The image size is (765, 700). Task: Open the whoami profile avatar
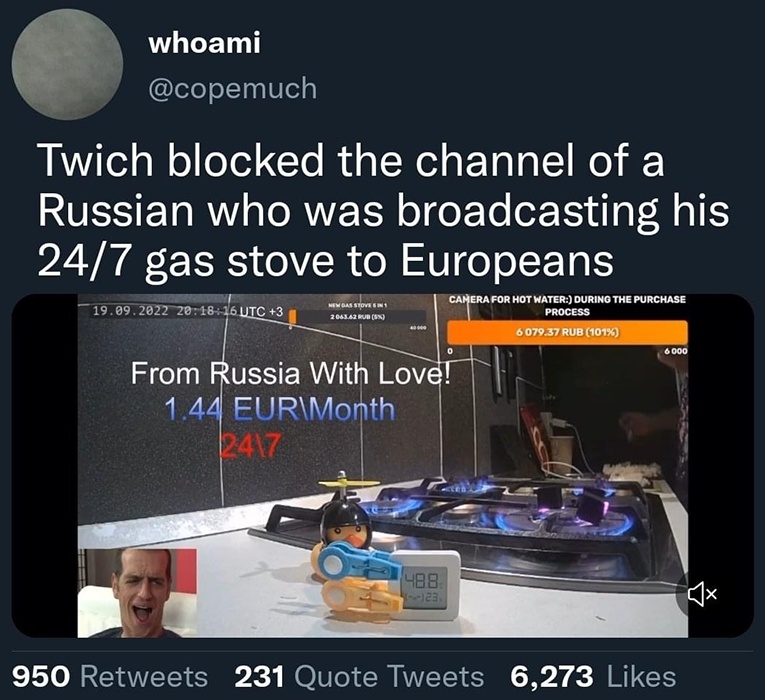[67, 64]
